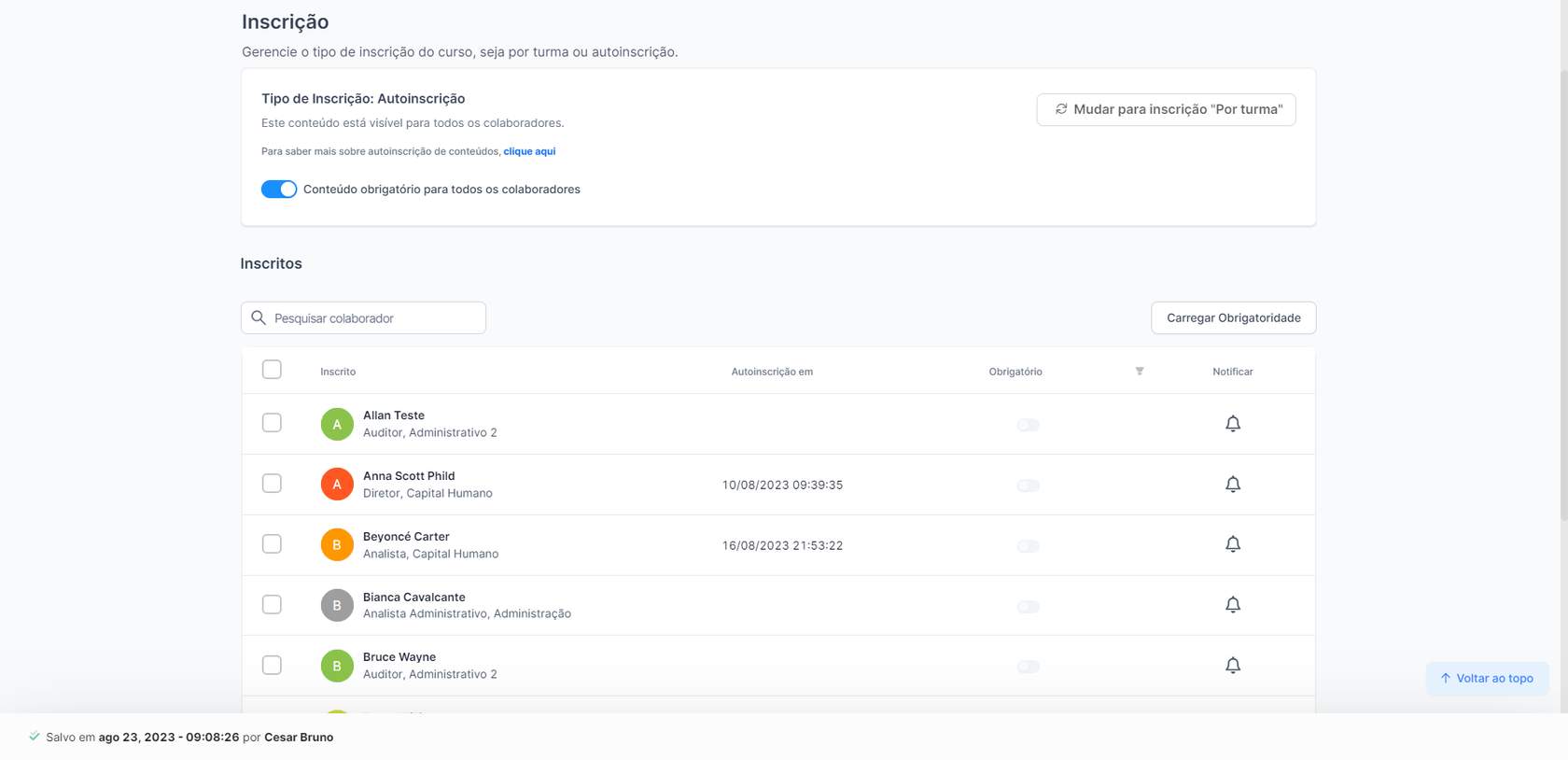
Task: Toggle the Obrigatório switch for Bianca Cavalcante
Action: point(1028,607)
